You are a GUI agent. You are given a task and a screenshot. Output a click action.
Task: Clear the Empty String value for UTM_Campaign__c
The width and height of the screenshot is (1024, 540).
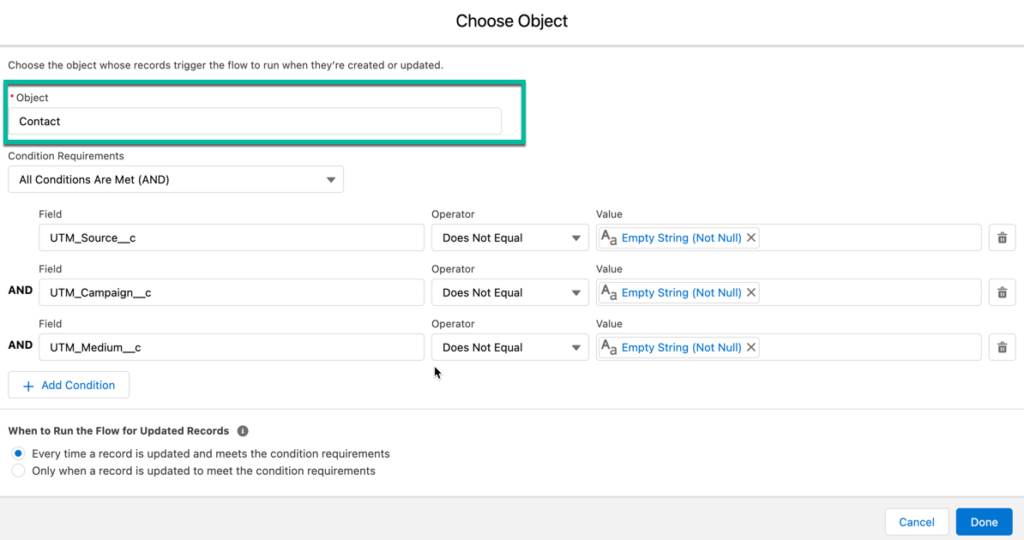[751, 293]
